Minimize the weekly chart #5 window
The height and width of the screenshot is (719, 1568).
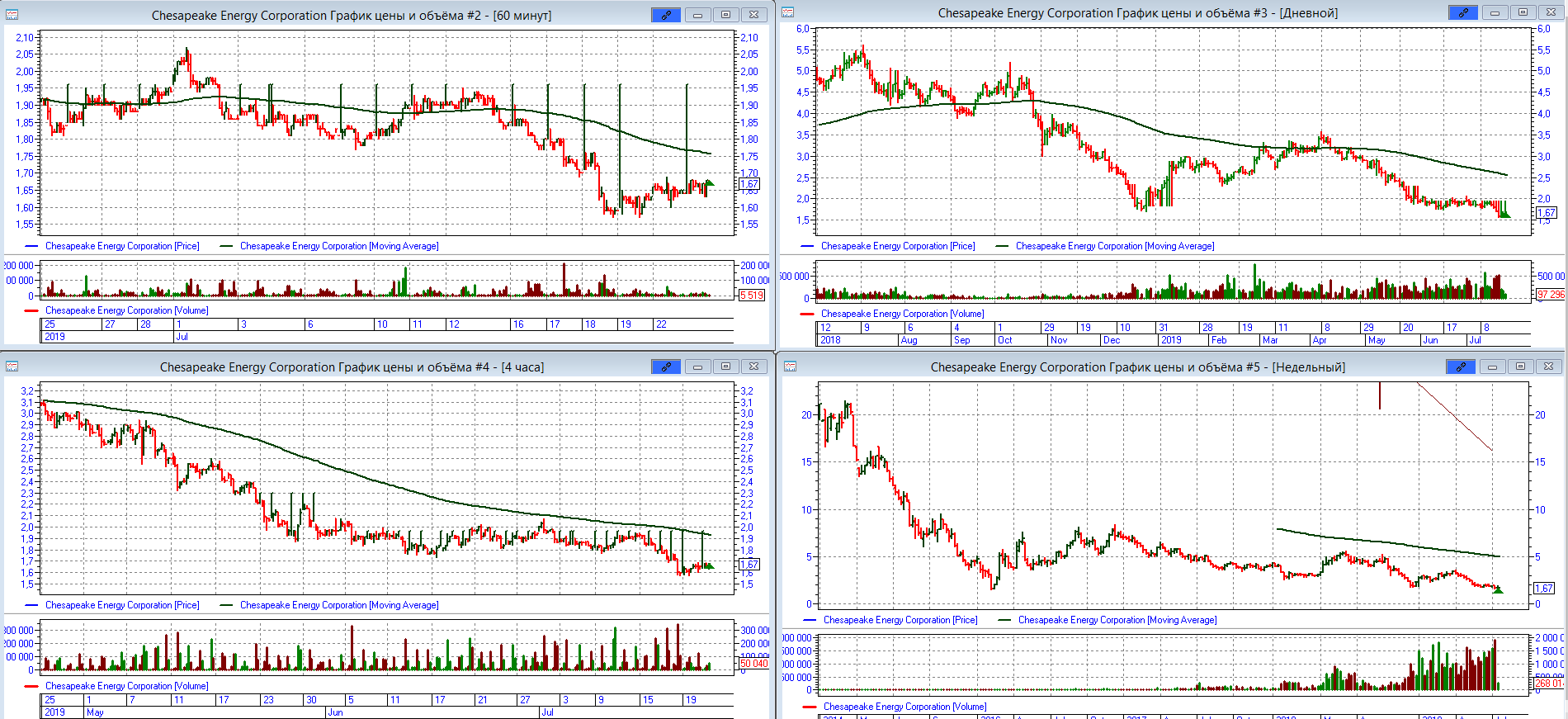tap(1492, 367)
